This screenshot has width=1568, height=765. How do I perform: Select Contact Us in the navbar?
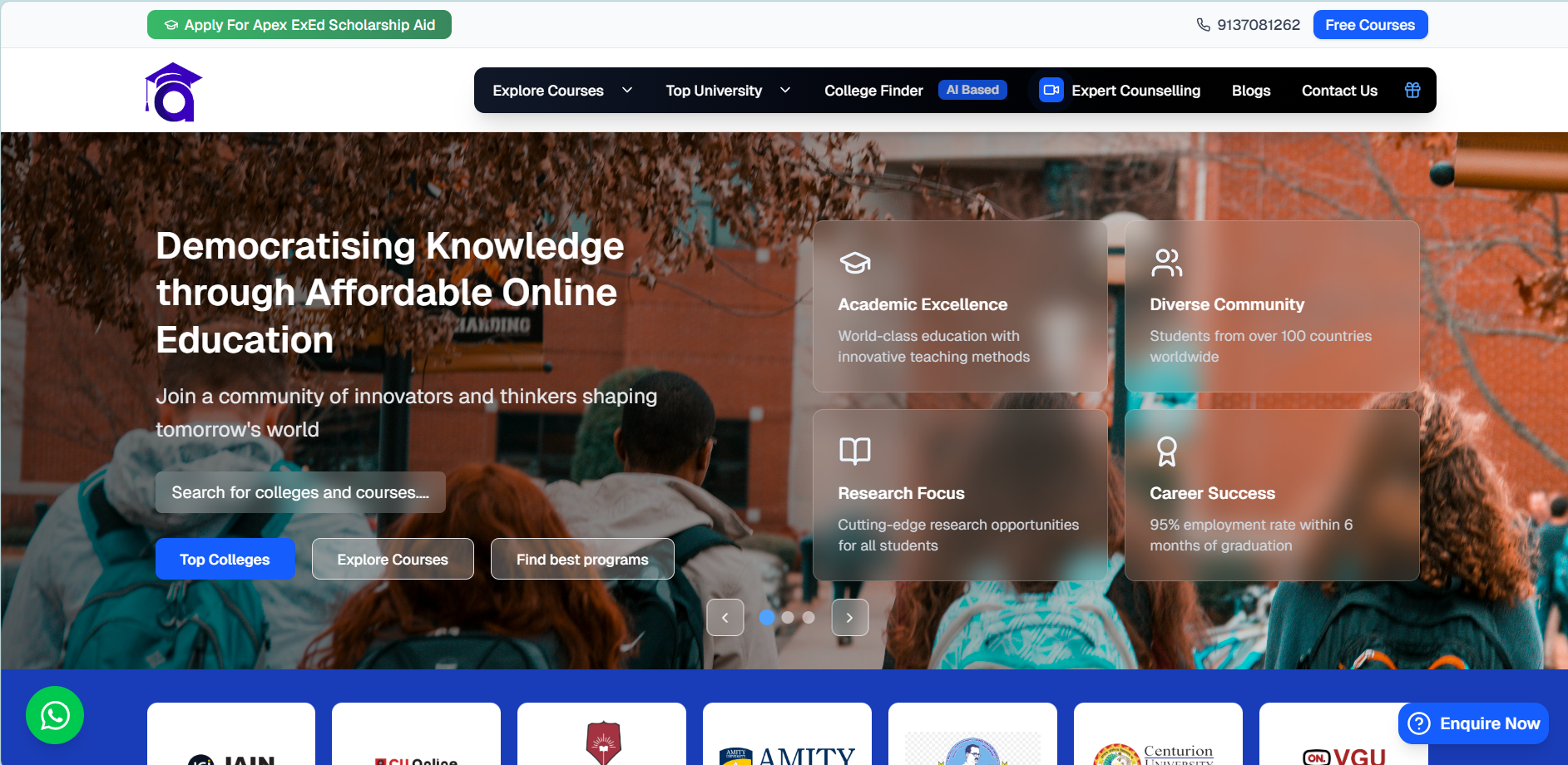coord(1339,90)
